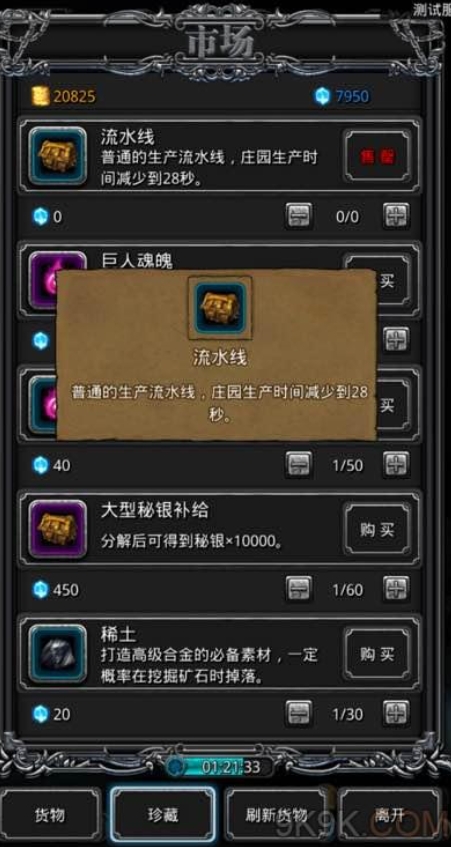The width and height of the screenshot is (451, 847).
Task: Tap the 流水线 chest icon in the list
Action: (57, 156)
